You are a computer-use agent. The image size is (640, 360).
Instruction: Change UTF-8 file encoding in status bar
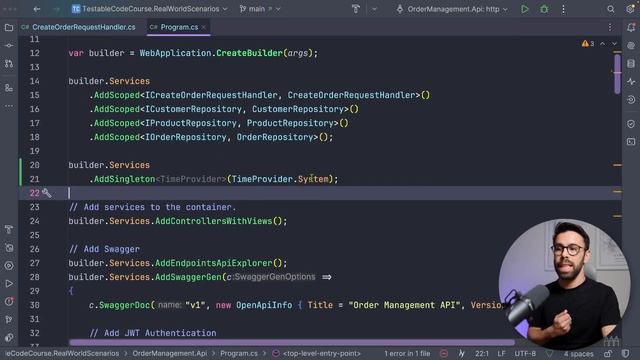(525, 353)
